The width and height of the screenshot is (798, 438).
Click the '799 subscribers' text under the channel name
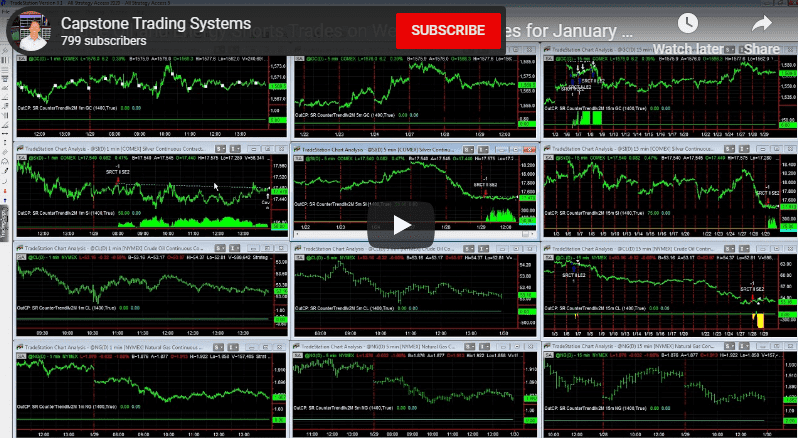(x=104, y=41)
